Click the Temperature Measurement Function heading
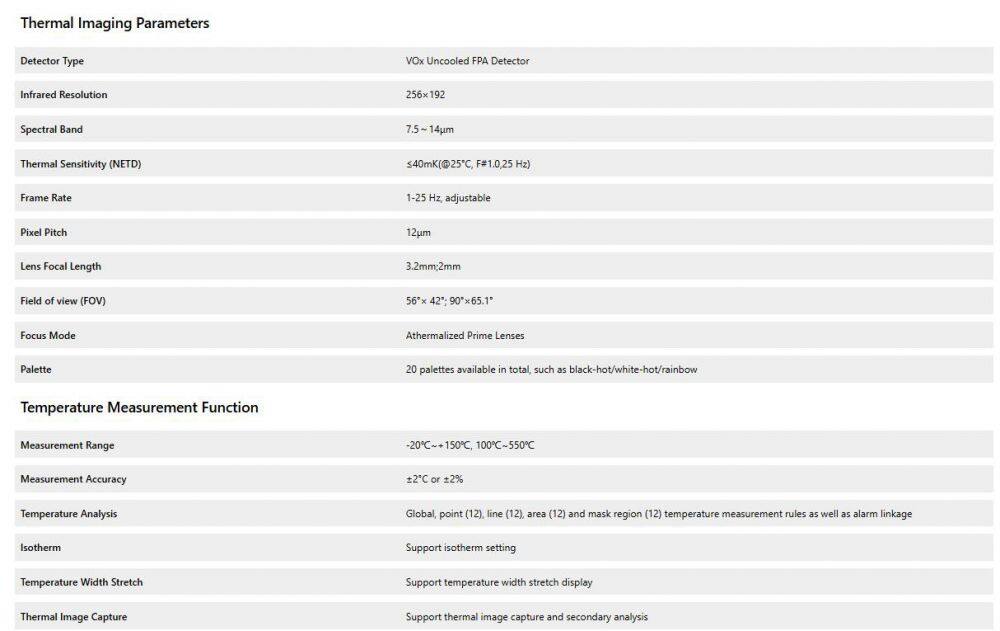The image size is (1000, 631). point(139,407)
